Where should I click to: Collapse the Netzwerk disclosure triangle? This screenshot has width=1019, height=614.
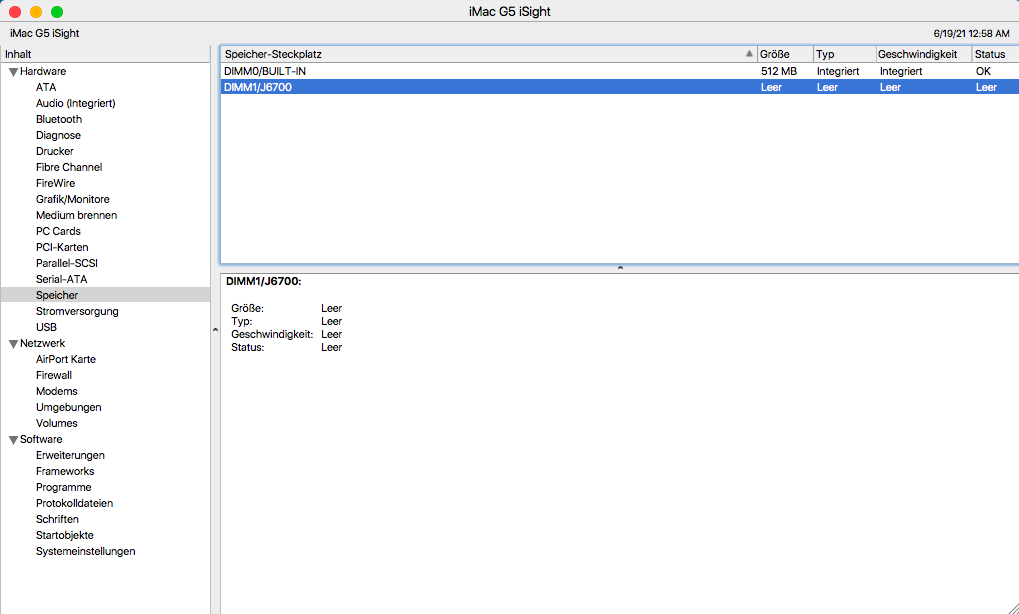tap(13, 344)
